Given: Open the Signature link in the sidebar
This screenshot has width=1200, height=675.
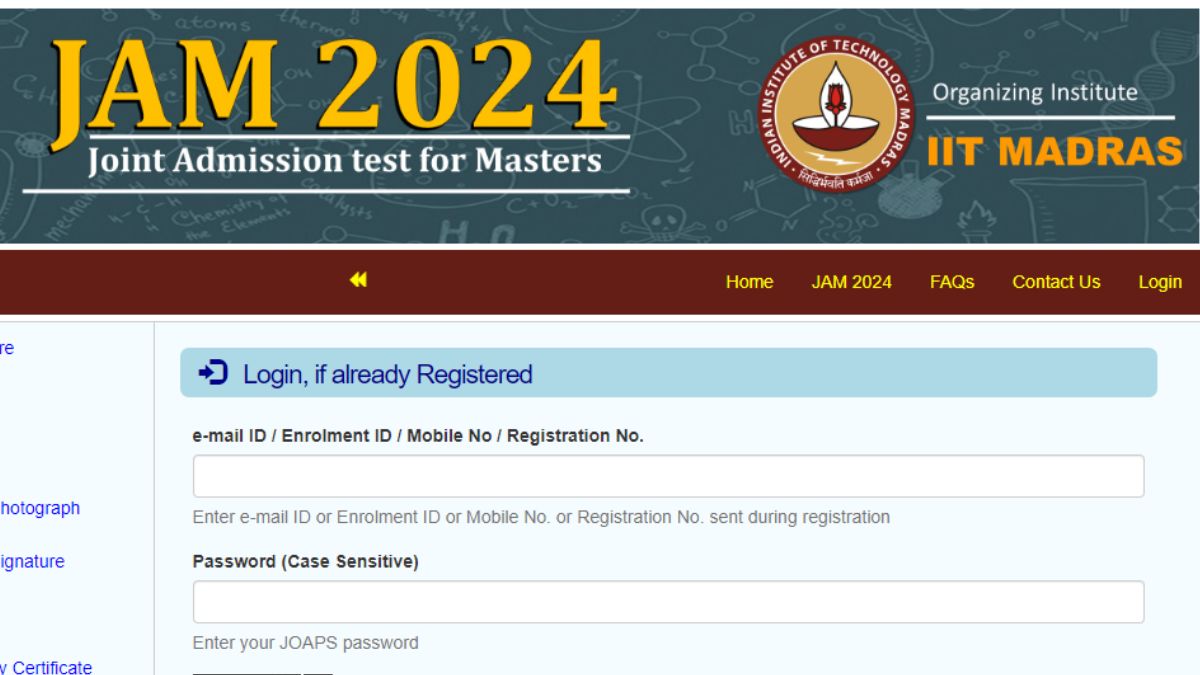Looking at the screenshot, I should [32, 561].
